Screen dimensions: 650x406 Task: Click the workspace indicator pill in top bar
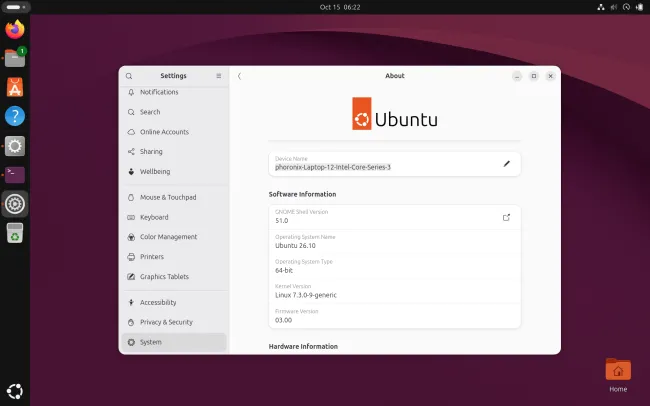point(15,7)
